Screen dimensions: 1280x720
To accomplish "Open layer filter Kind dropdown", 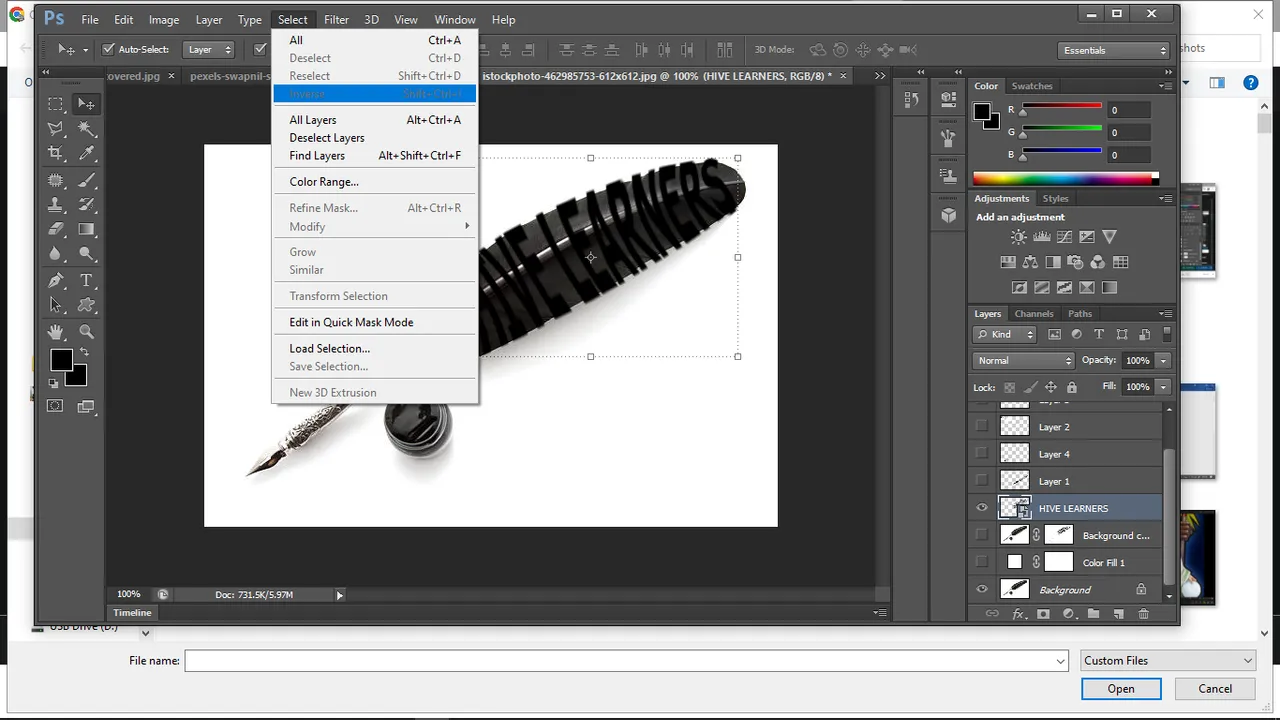I will [1007, 334].
